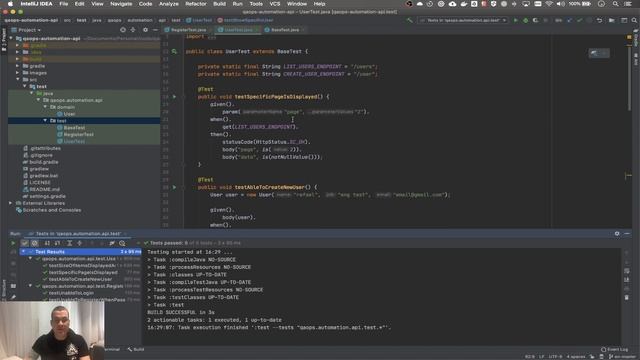Viewport: 640px width, 360px height.
Task: Click the VCS commit checkmark icon
Action: point(580,20)
